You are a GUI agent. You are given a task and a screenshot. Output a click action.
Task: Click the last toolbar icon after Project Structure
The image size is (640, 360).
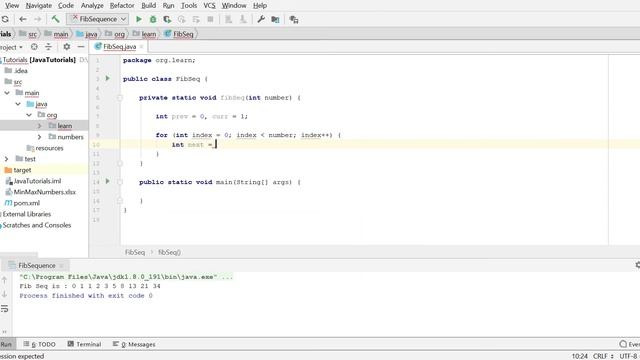[293, 19]
